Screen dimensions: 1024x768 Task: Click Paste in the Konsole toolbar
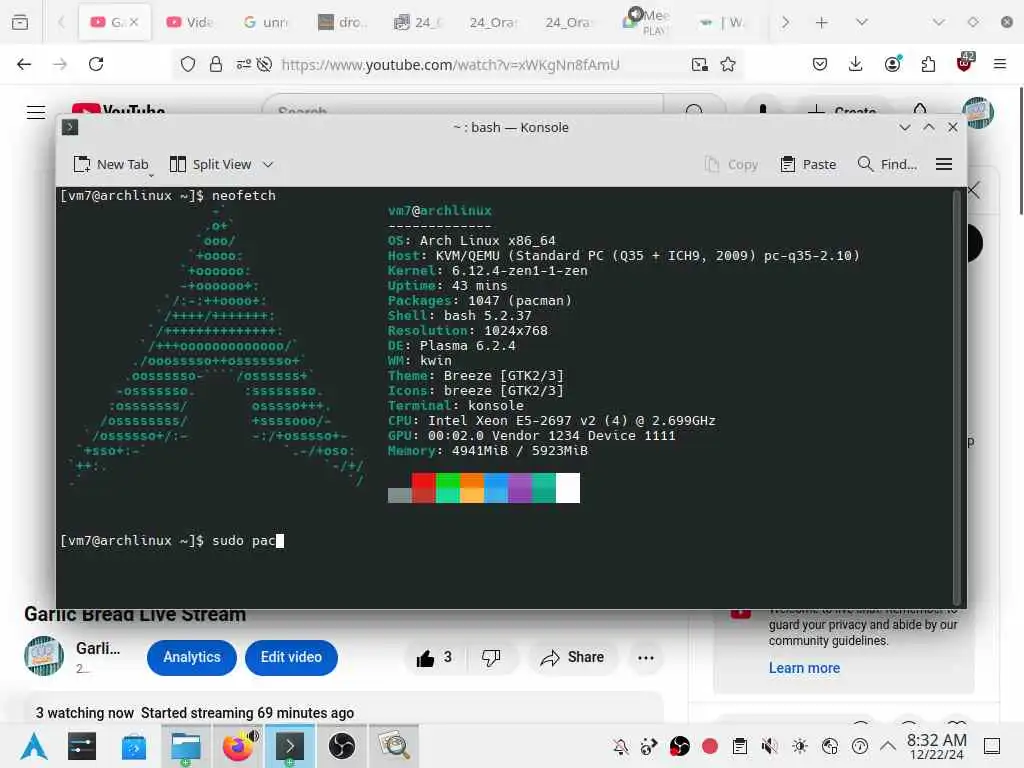(808, 165)
